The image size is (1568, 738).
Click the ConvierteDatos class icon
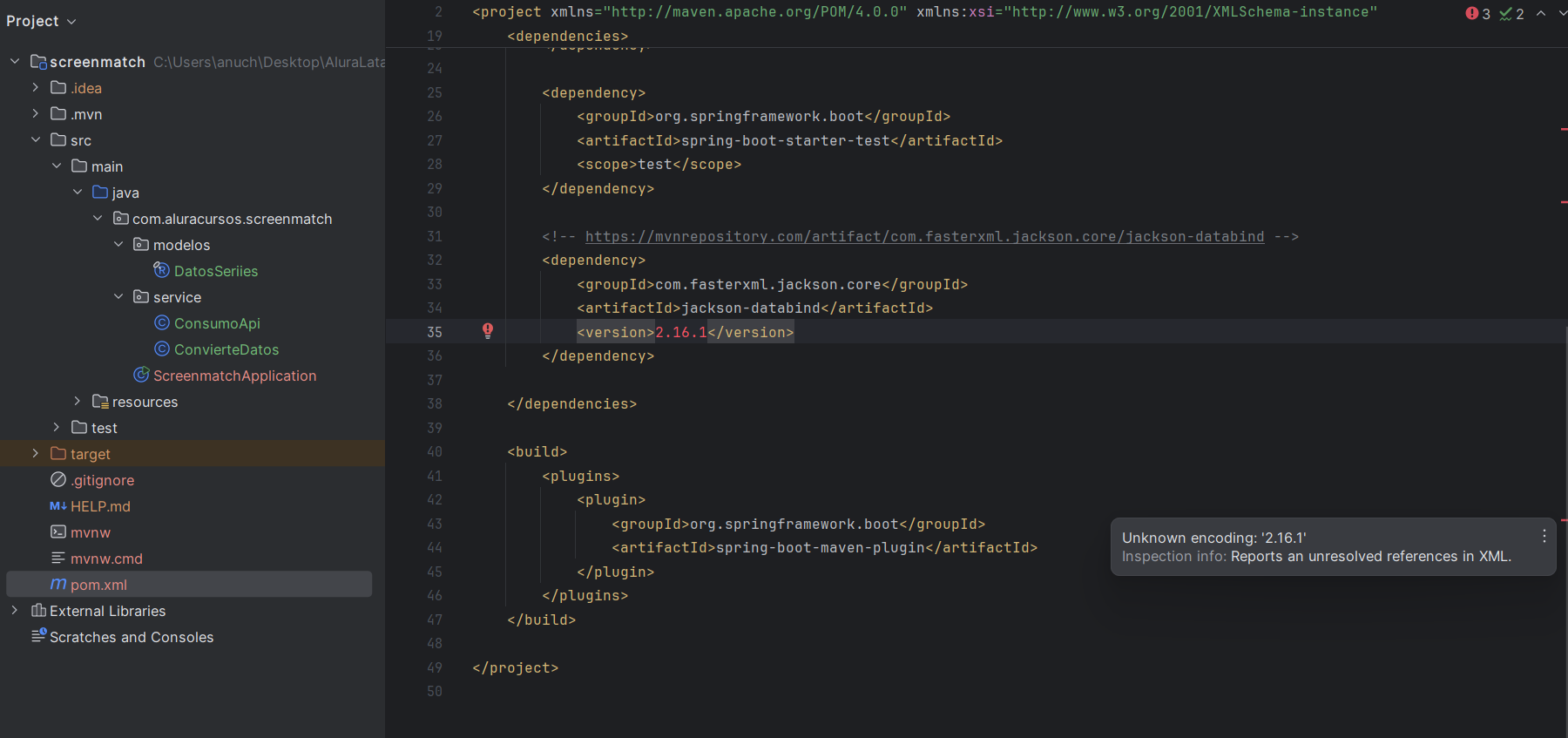(161, 349)
